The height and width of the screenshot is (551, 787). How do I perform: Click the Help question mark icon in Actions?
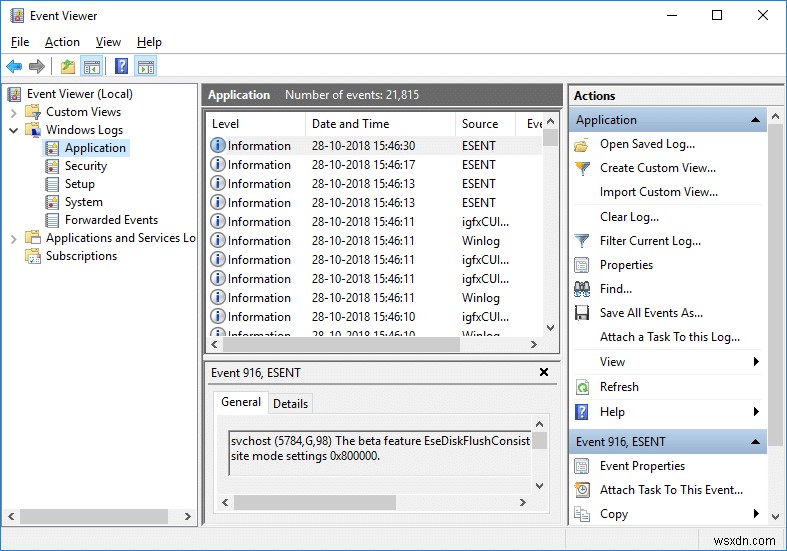click(x=582, y=412)
